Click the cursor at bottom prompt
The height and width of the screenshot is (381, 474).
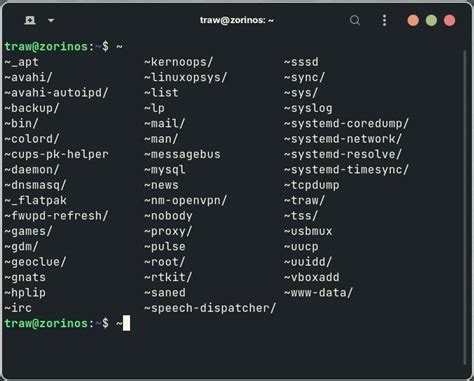(x=126, y=323)
